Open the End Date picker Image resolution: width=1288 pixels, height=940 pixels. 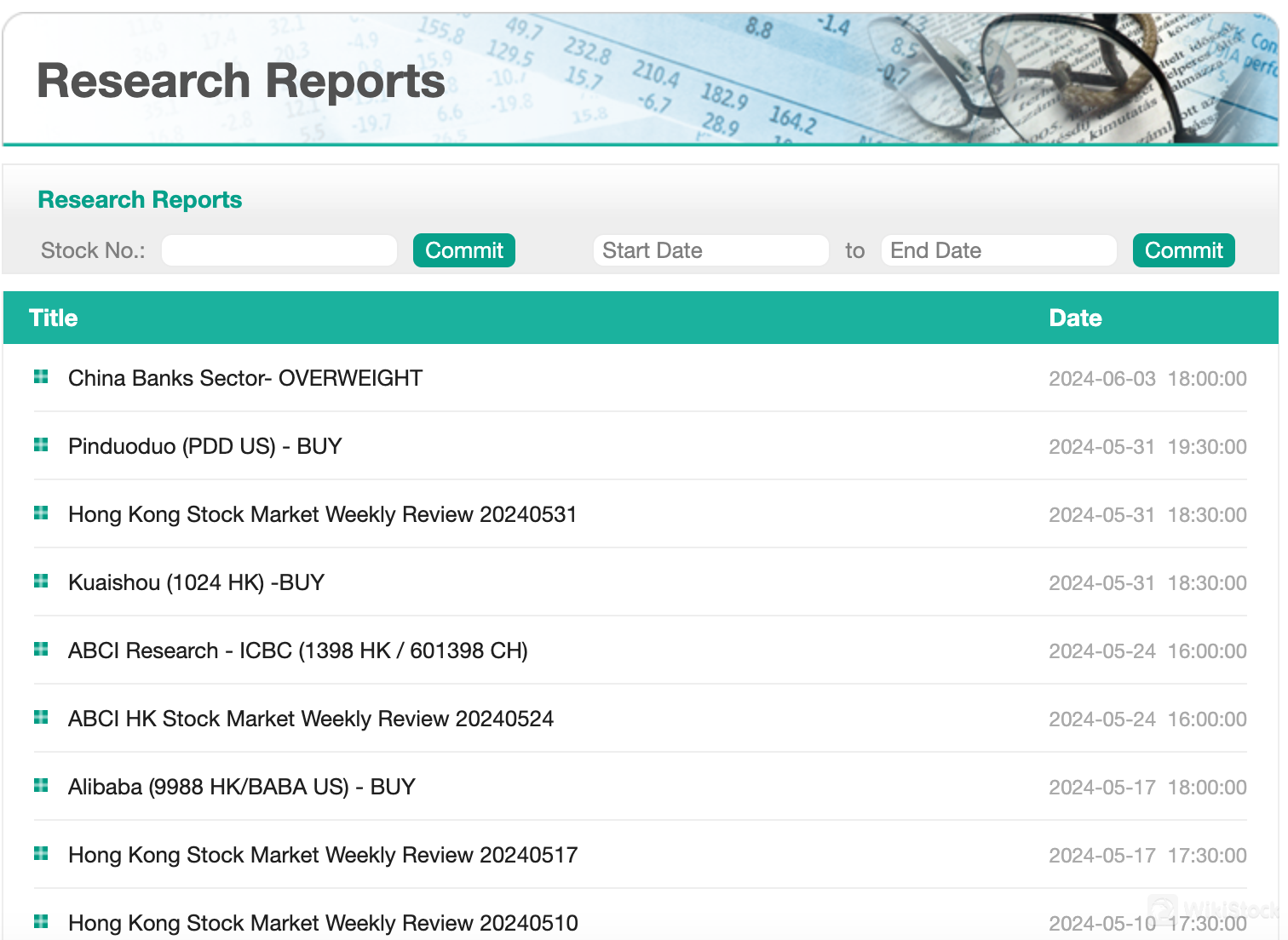point(998,249)
